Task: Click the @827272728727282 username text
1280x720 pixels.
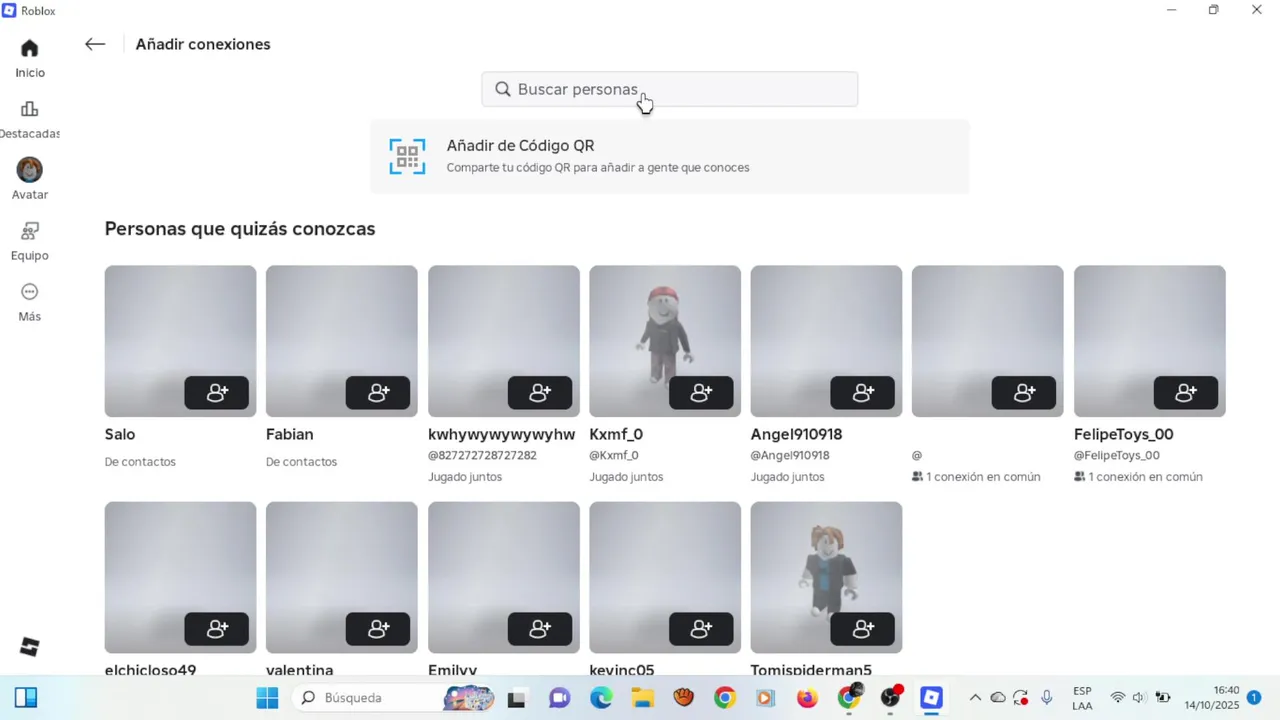Action: tap(483, 455)
